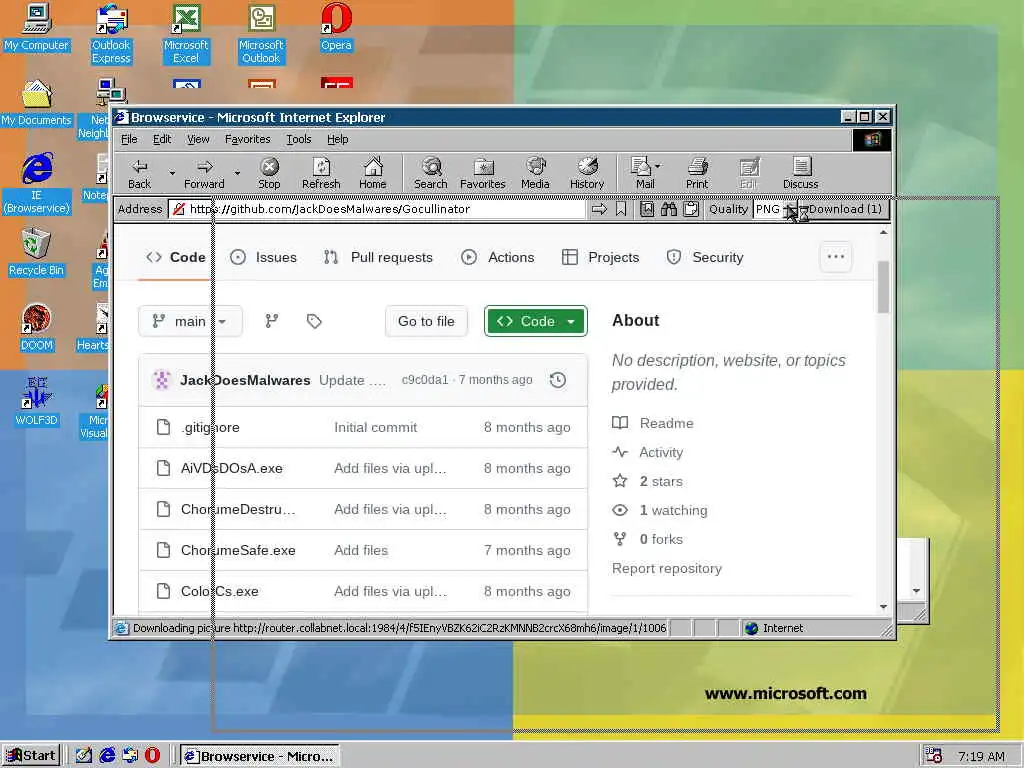Open the Edit menu
The image size is (1024, 768).
pyautogui.click(x=162, y=139)
